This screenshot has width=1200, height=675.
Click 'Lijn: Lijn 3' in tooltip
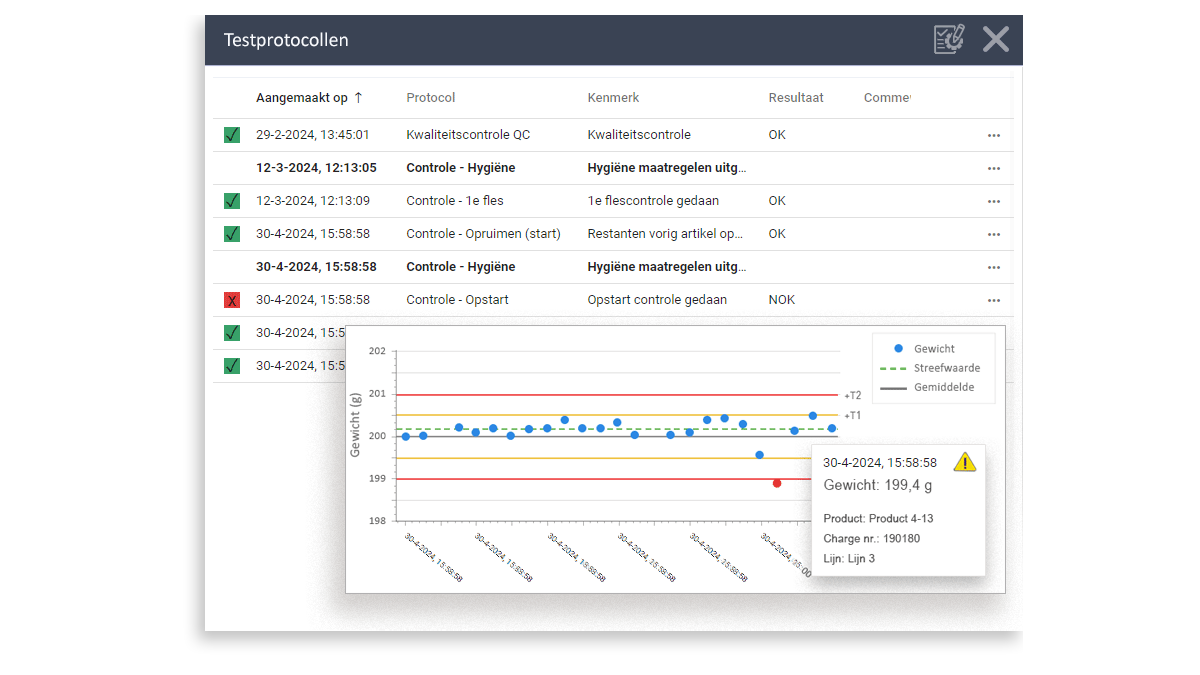[849, 558]
